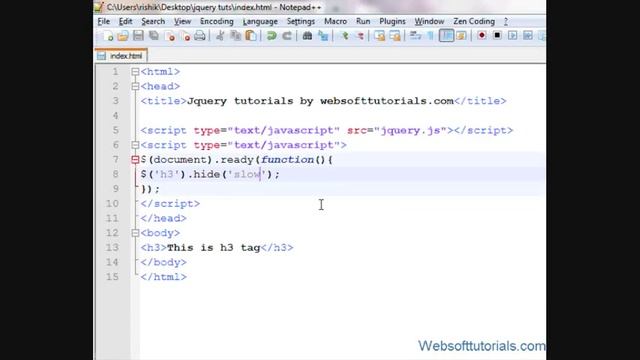
Task: Click the Open file toolbar icon
Action: pyautogui.click(x=123, y=36)
